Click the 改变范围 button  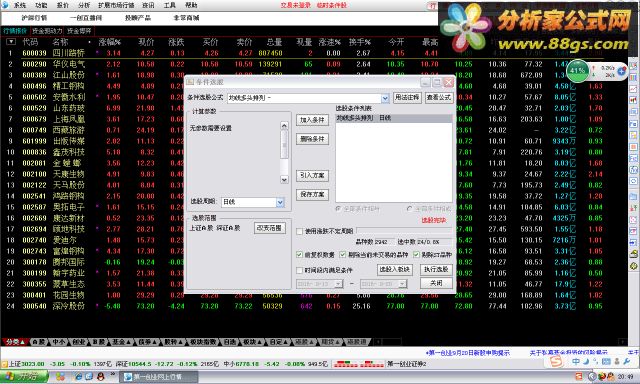[x=269, y=228]
